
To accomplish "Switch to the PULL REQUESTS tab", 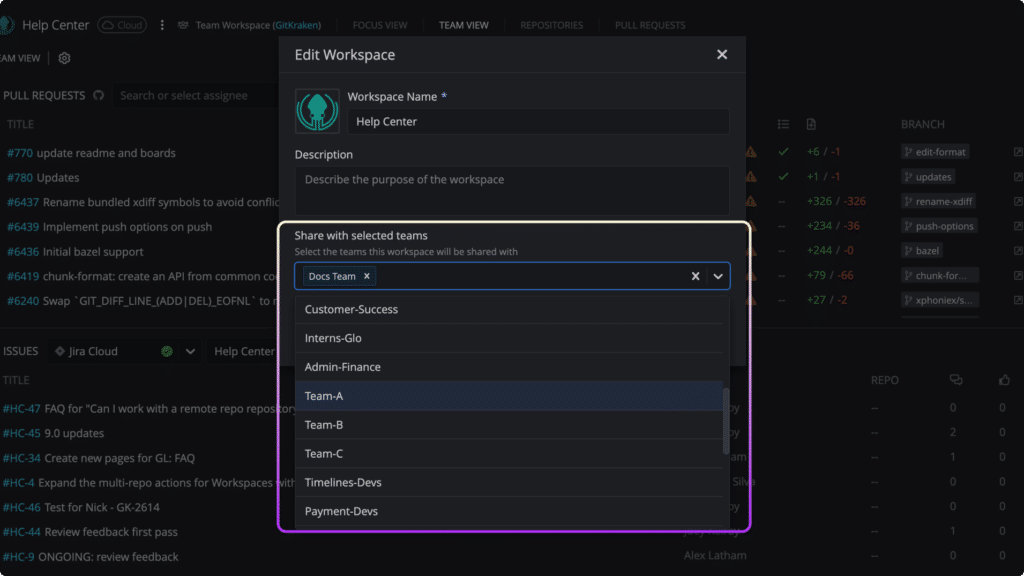I will (650, 25).
